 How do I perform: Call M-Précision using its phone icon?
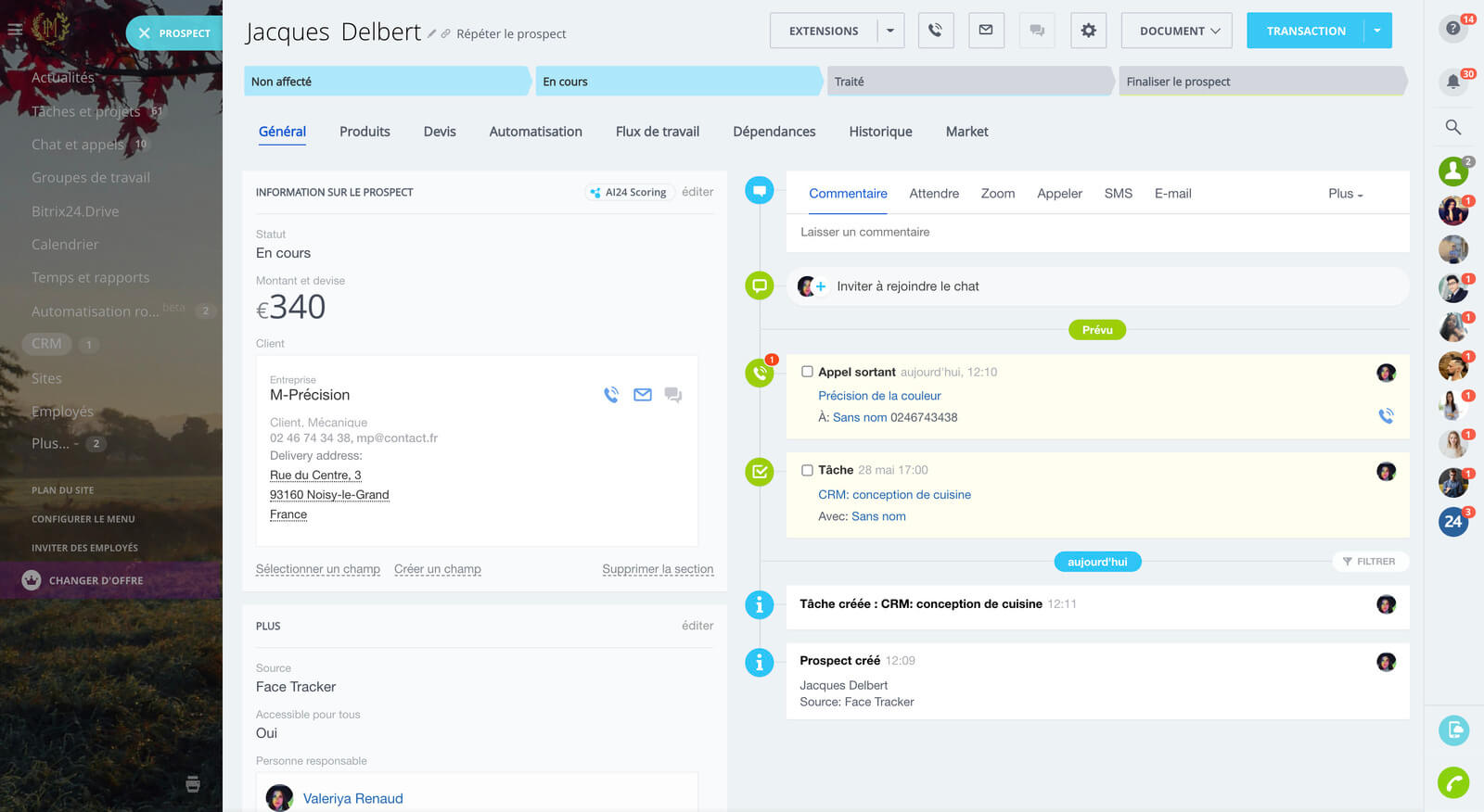point(611,395)
